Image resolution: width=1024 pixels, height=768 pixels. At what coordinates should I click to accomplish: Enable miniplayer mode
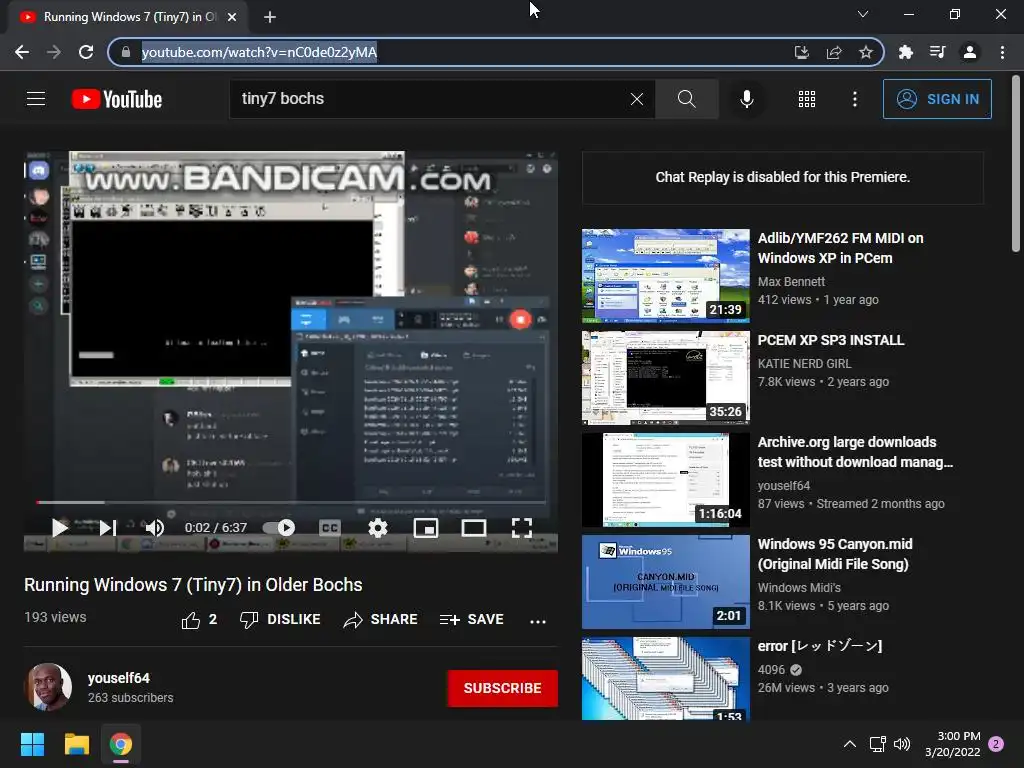[x=426, y=528]
